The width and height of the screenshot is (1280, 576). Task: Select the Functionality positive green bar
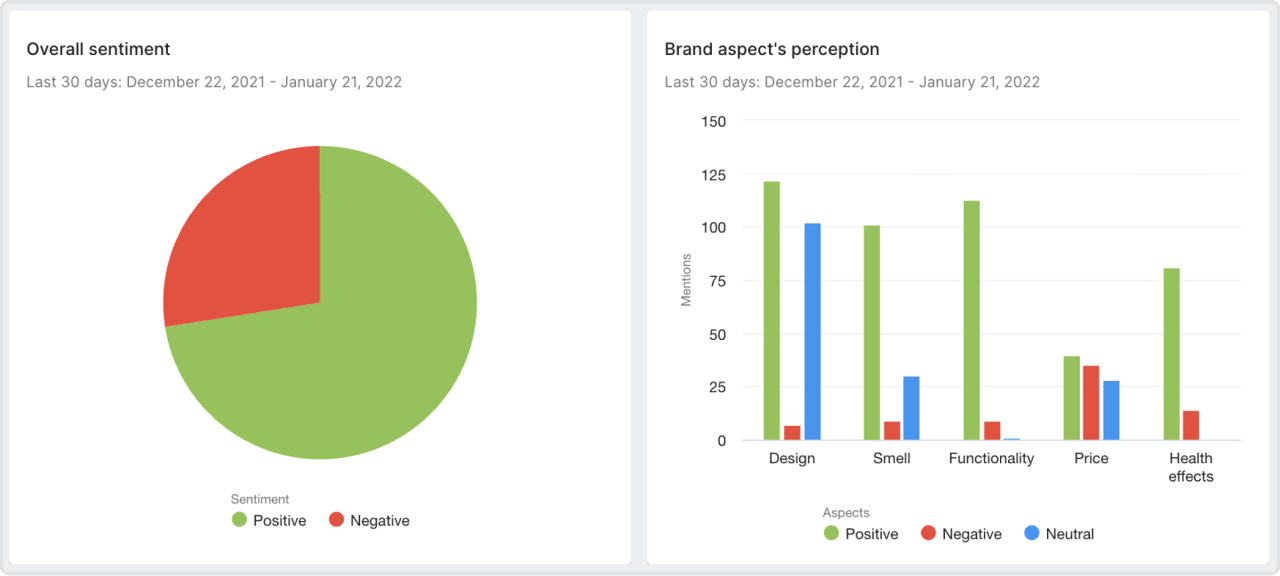click(x=971, y=321)
